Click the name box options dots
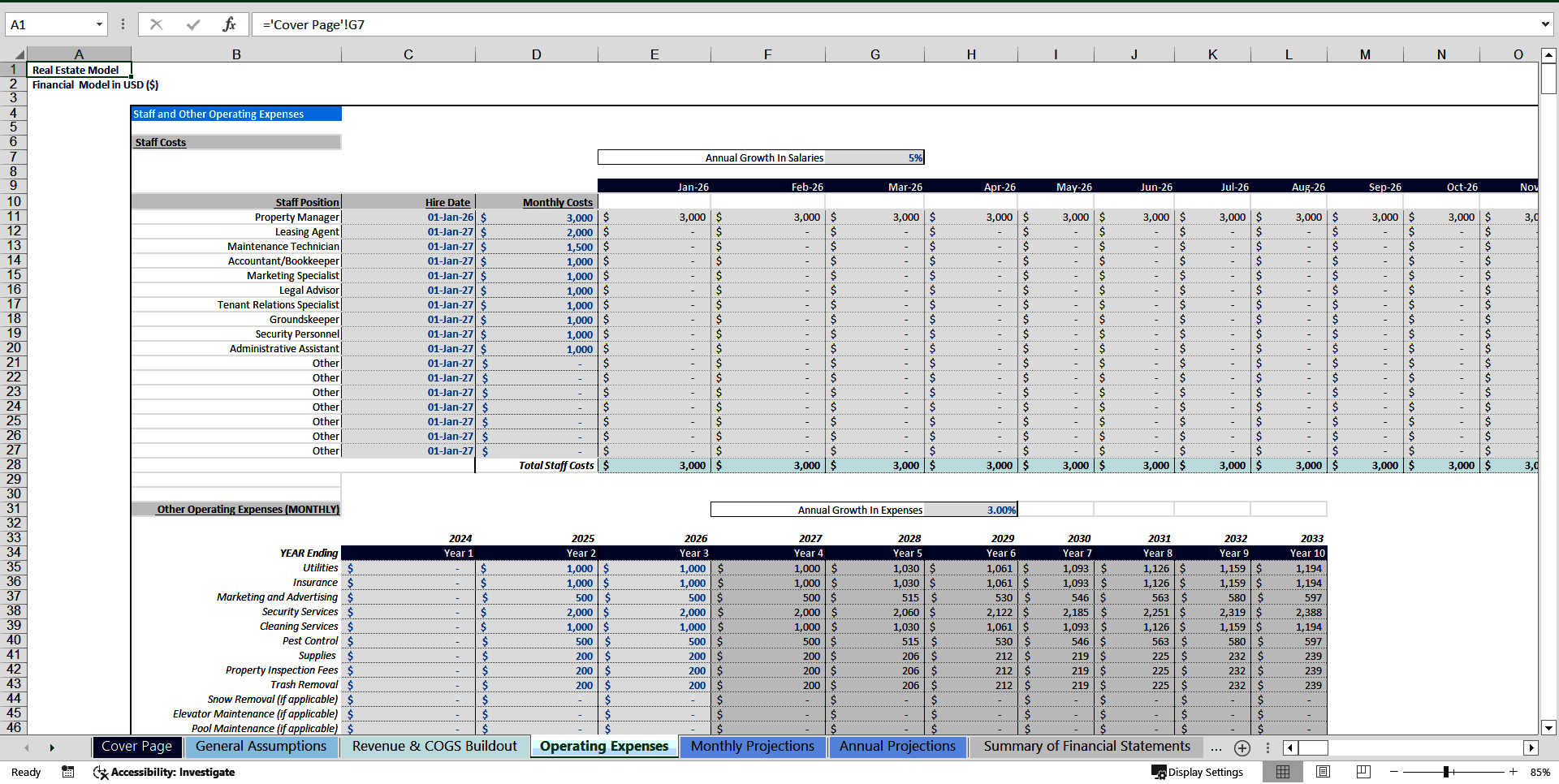The width and height of the screenshot is (1559, 784). click(x=123, y=24)
